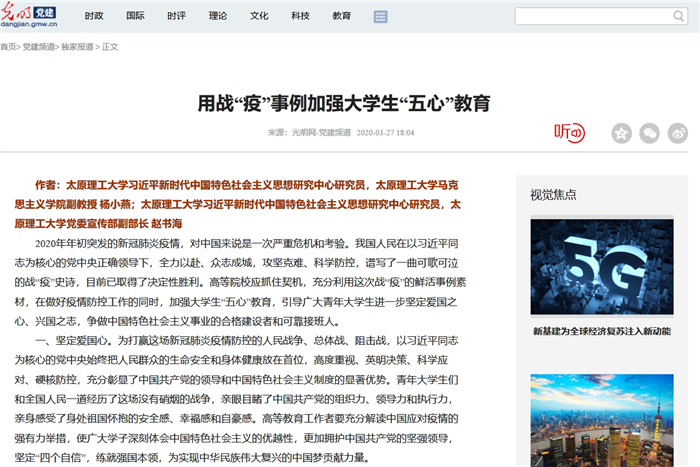Screen dimensions: 700x467
Task: Open the 国际 navigation menu item
Action: [x=135, y=17]
